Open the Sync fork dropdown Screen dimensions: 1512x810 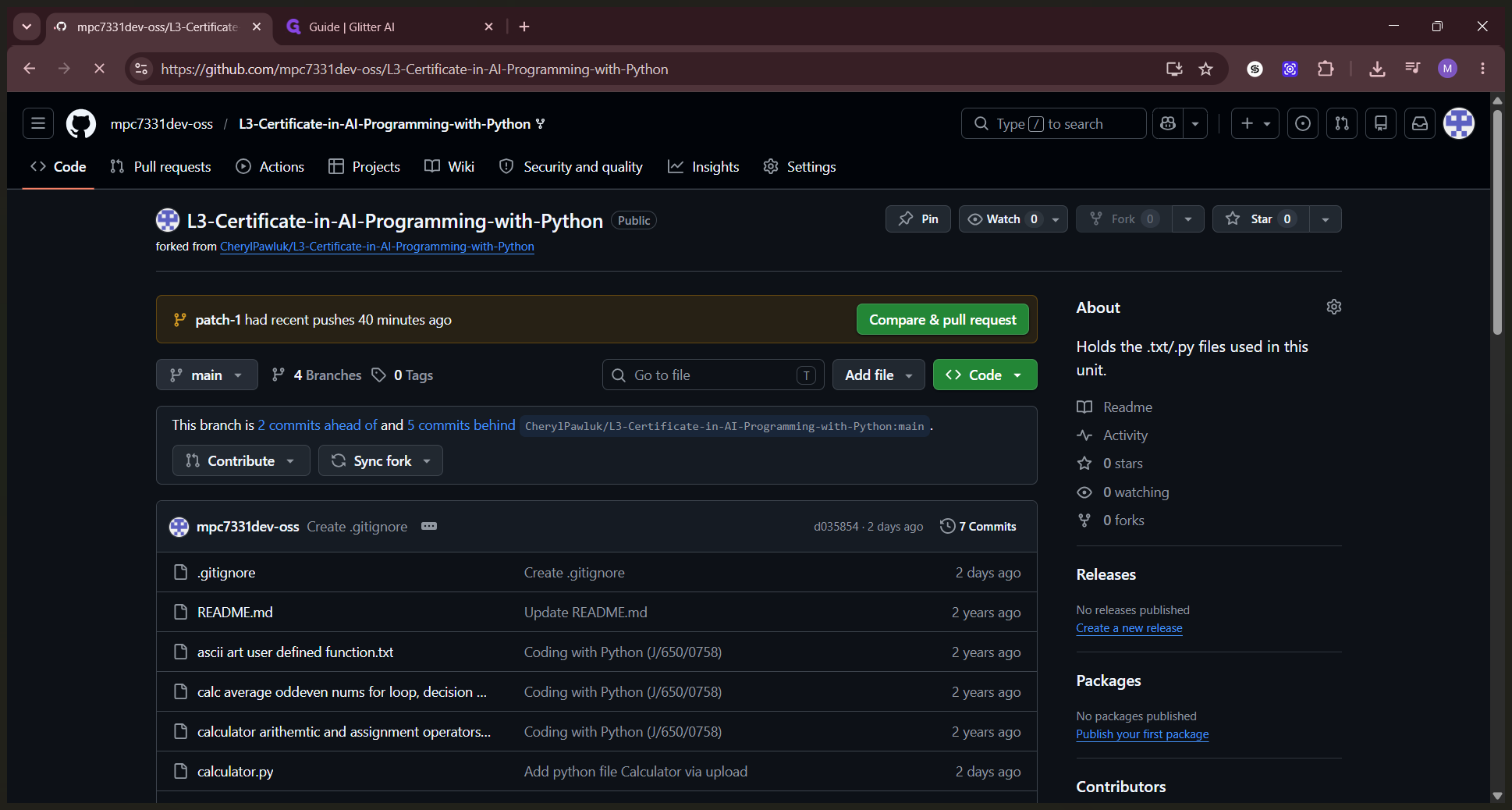click(x=380, y=460)
